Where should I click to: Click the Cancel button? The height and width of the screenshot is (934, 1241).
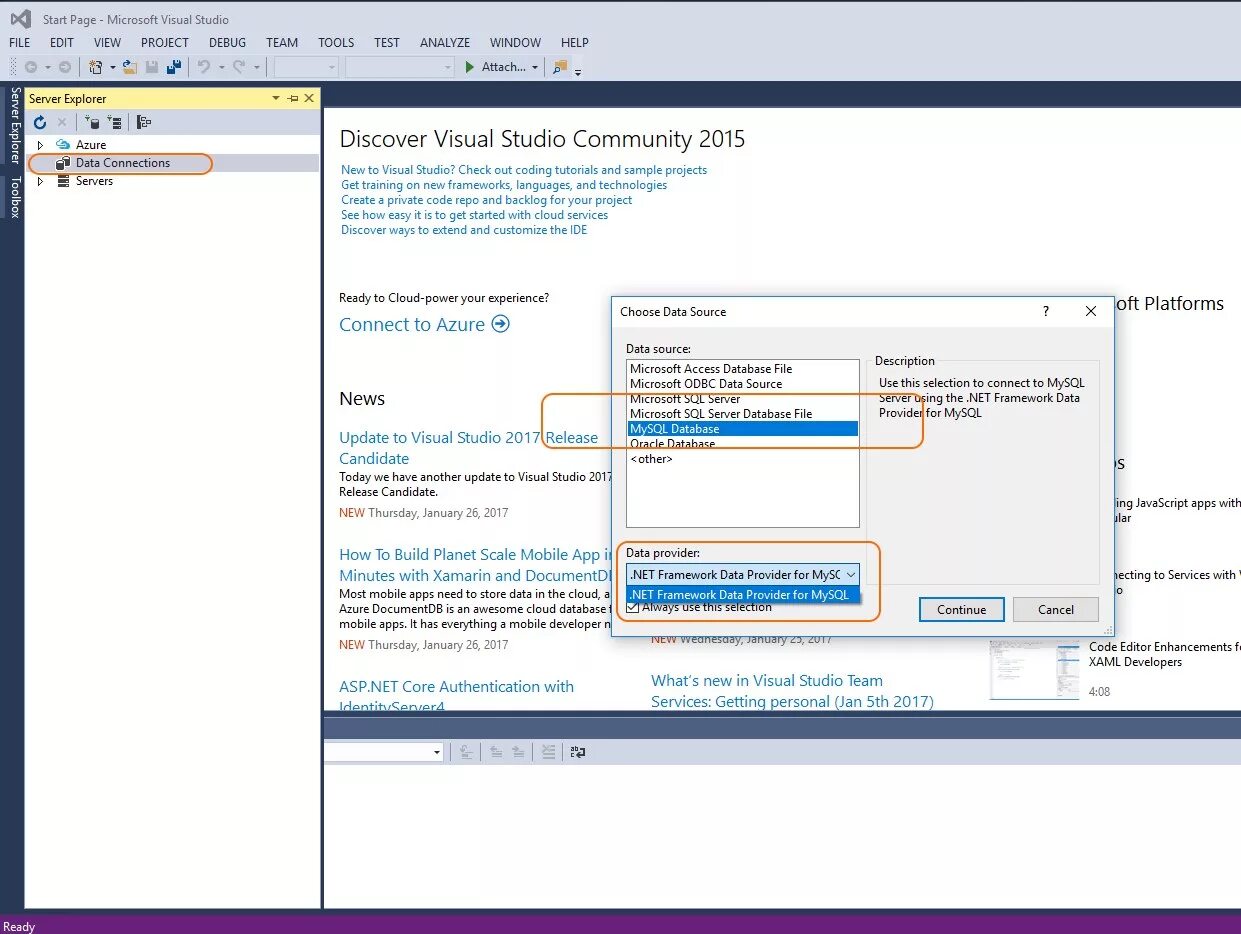(1056, 609)
